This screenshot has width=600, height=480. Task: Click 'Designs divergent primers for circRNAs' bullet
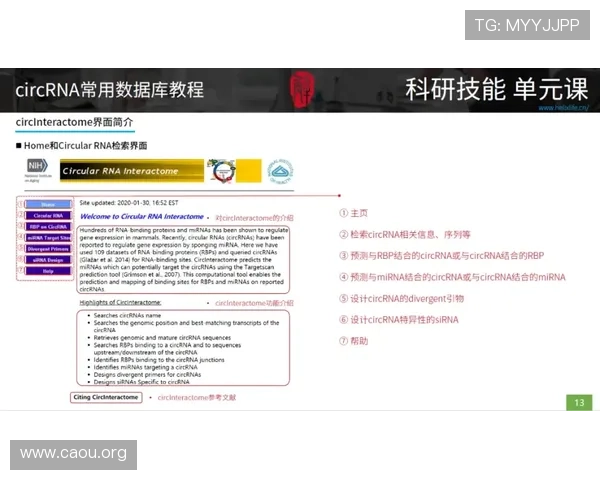pyautogui.click(x=147, y=374)
